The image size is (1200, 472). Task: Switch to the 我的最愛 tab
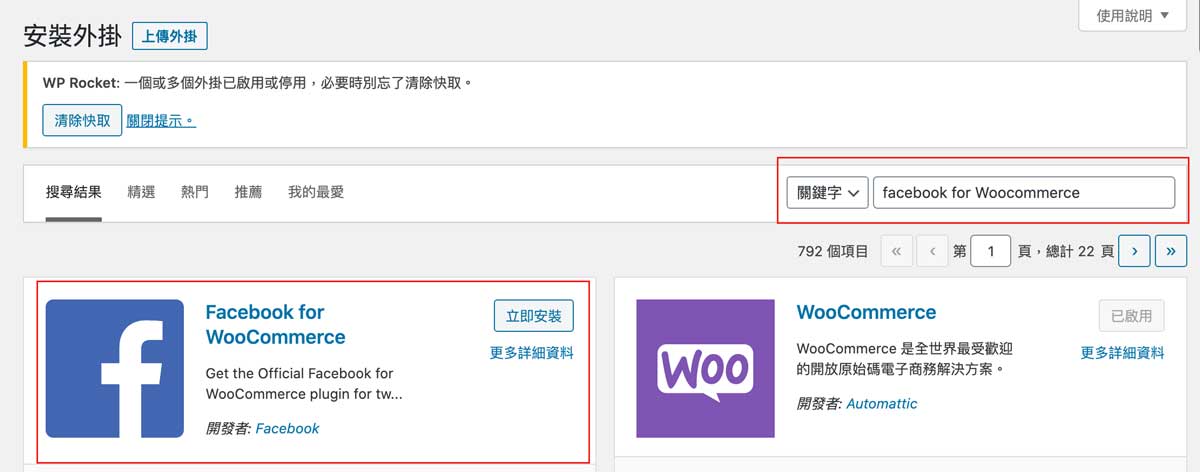click(316, 192)
